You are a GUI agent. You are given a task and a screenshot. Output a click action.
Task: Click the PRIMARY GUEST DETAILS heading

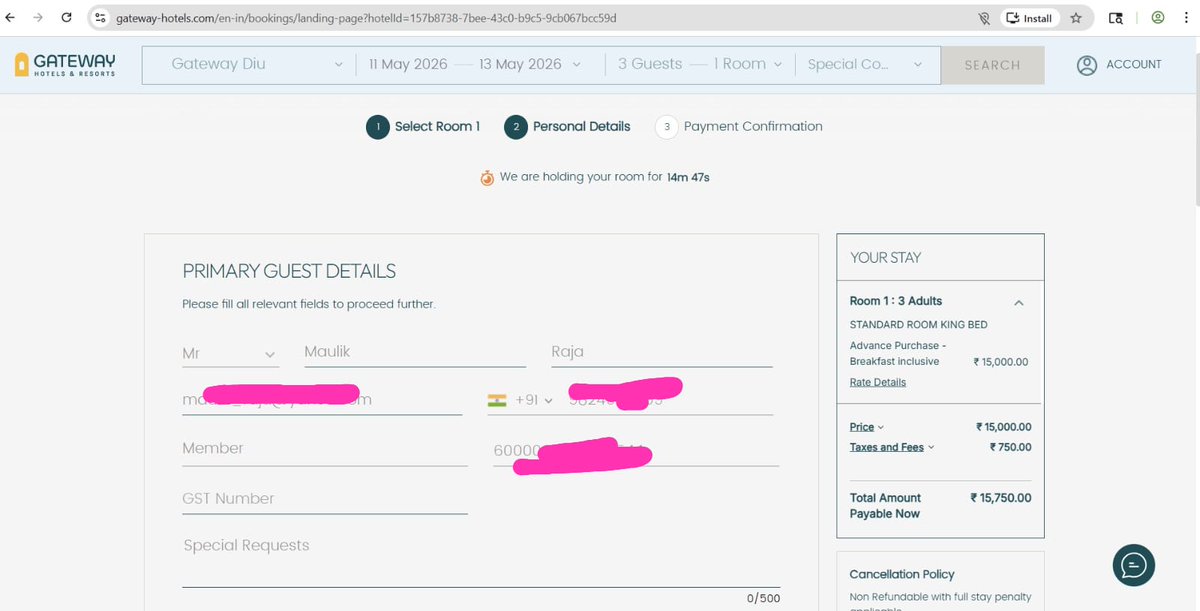click(289, 271)
